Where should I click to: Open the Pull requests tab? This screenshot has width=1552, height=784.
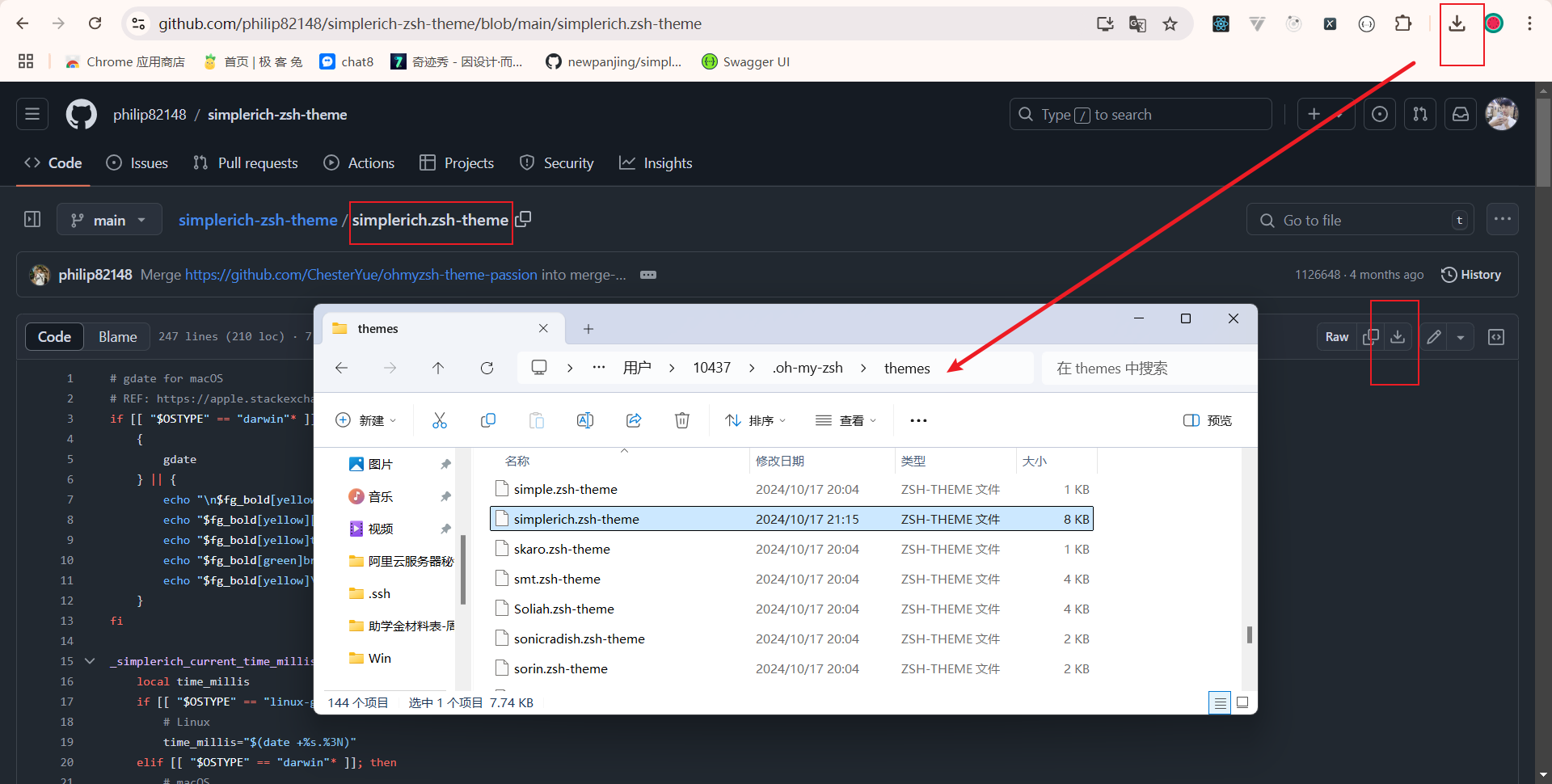tap(246, 163)
